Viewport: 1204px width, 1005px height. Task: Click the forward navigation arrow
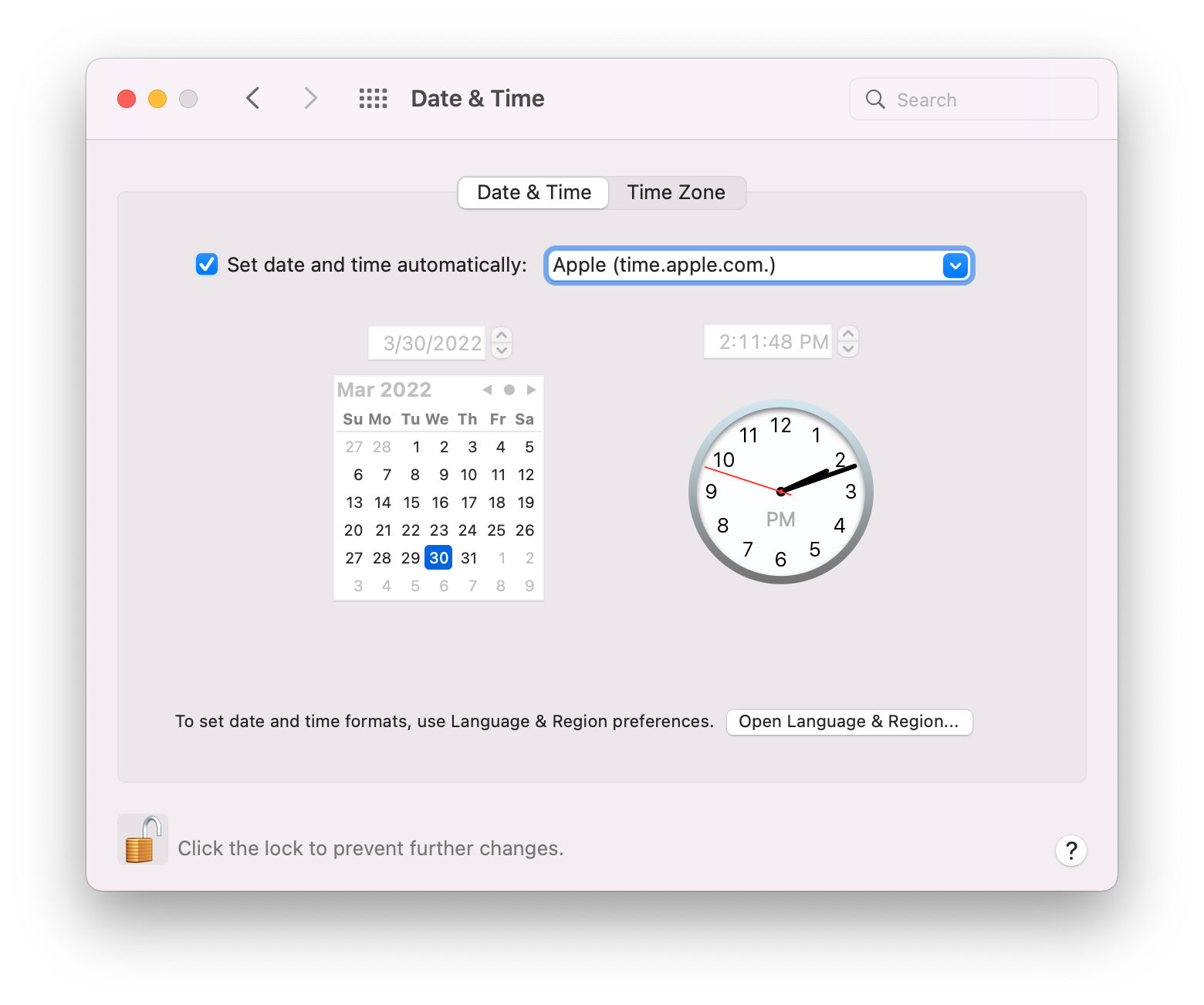309,98
